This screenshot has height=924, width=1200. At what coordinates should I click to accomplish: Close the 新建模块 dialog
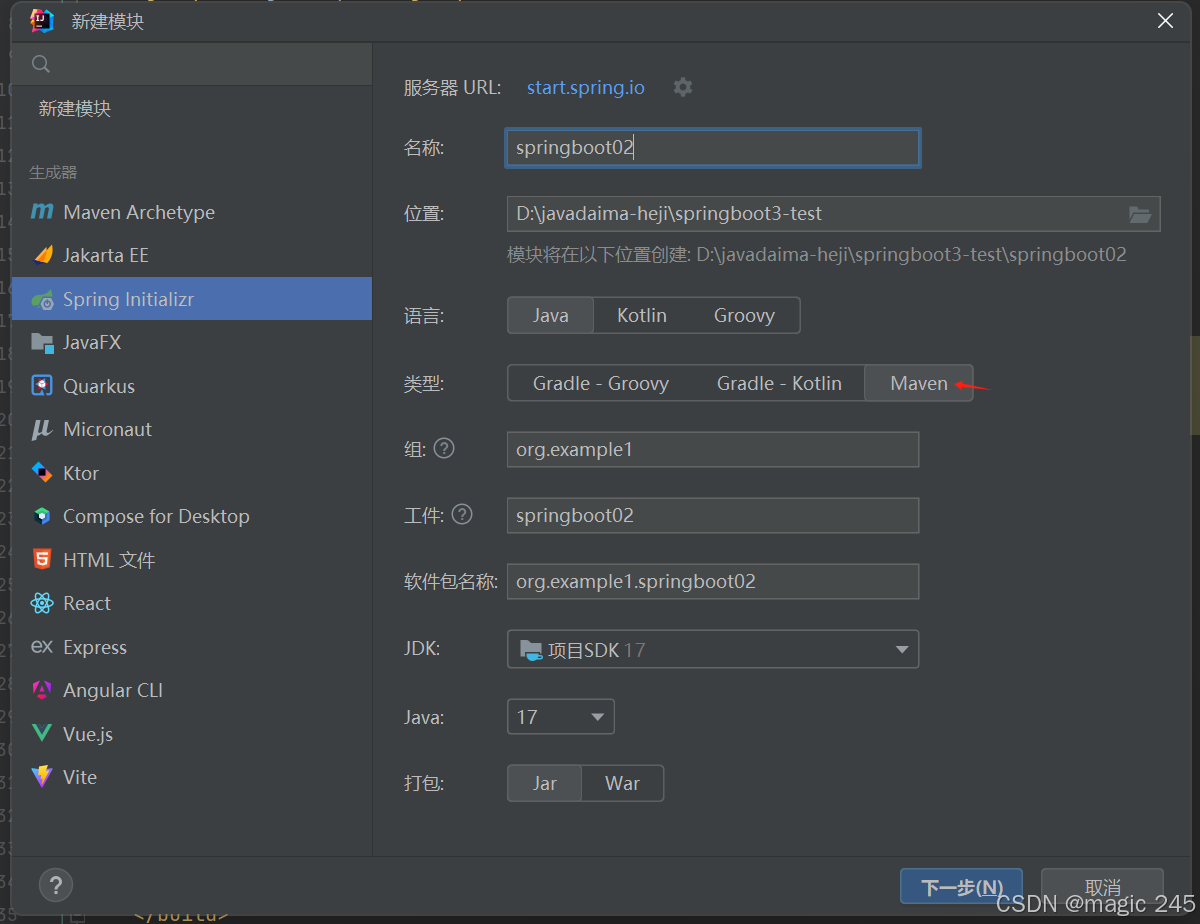pos(1165,21)
